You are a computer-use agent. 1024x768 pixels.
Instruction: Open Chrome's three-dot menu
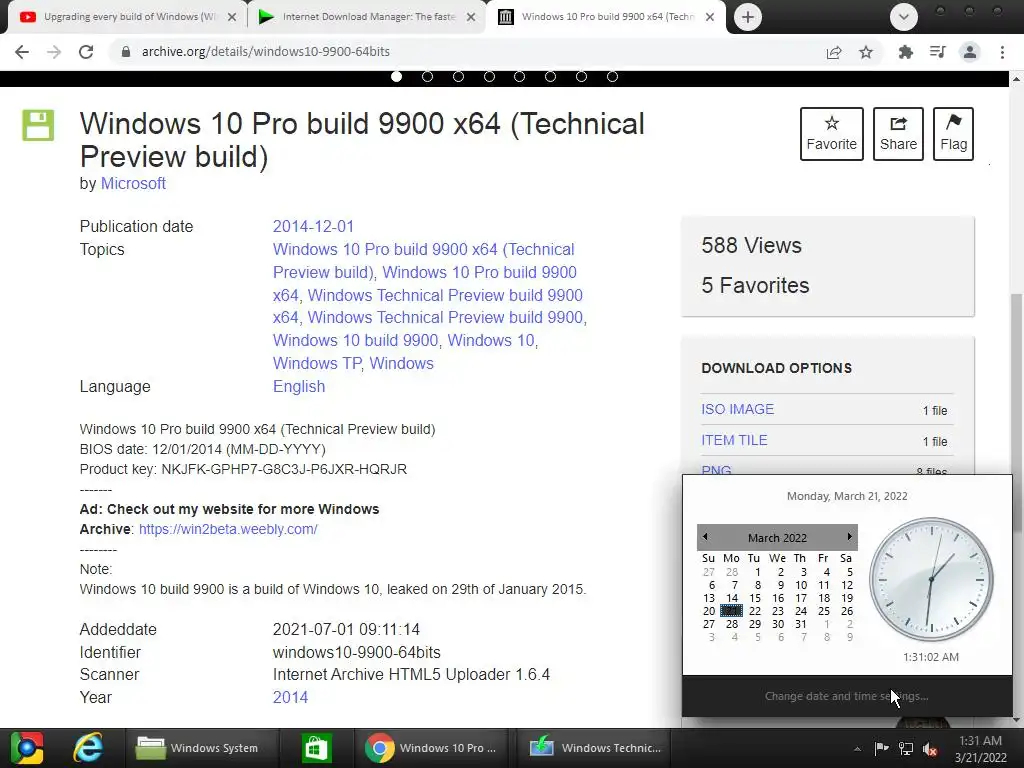[x=1002, y=52]
